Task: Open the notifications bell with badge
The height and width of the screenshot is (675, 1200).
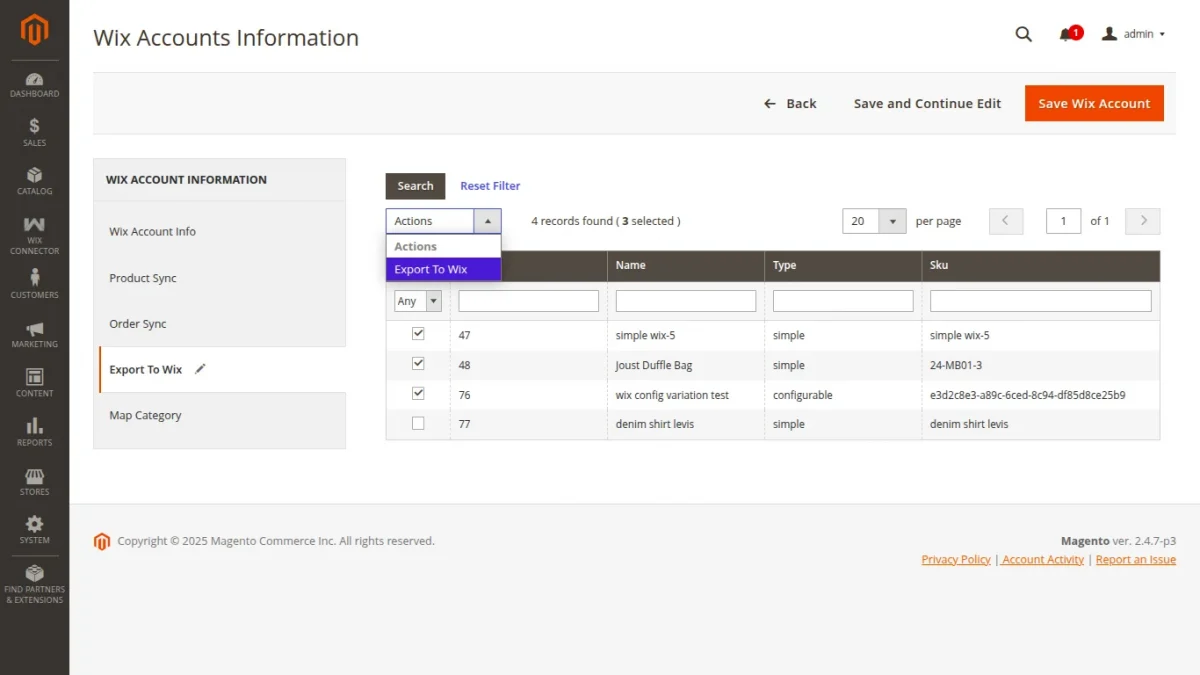Action: 1067,33
